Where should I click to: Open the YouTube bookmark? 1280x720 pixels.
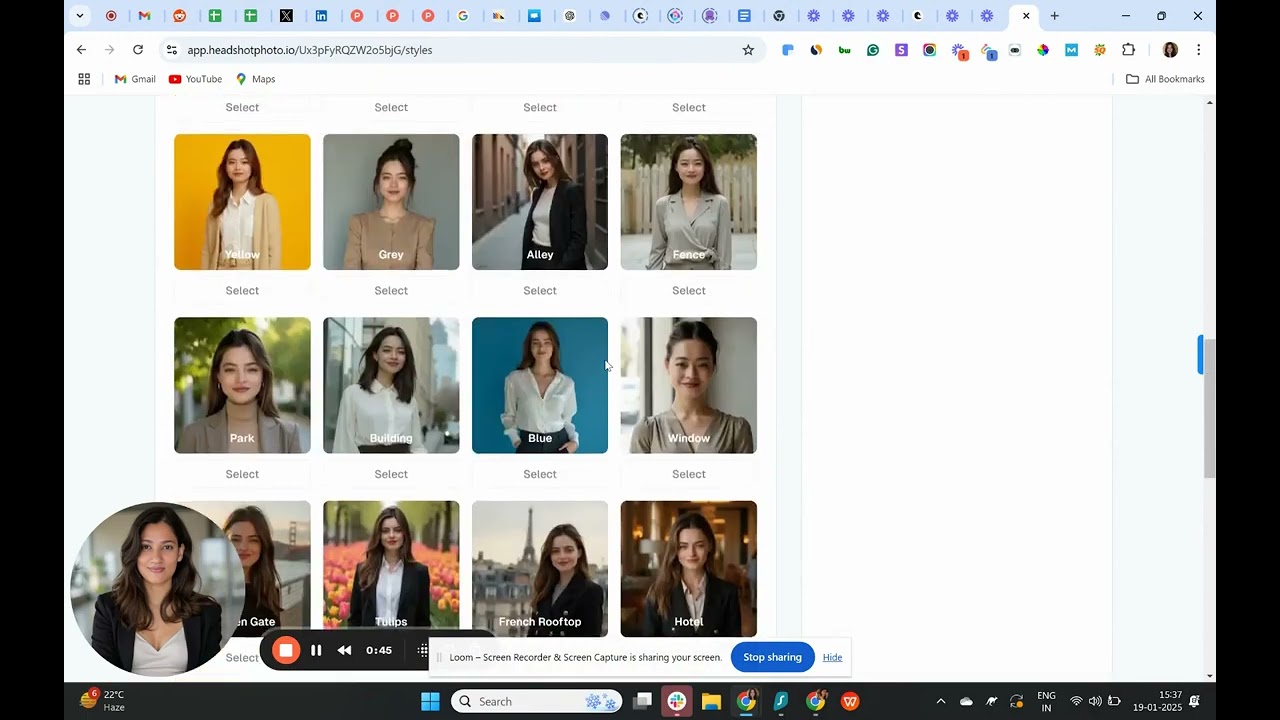click(x=195, y=79)
